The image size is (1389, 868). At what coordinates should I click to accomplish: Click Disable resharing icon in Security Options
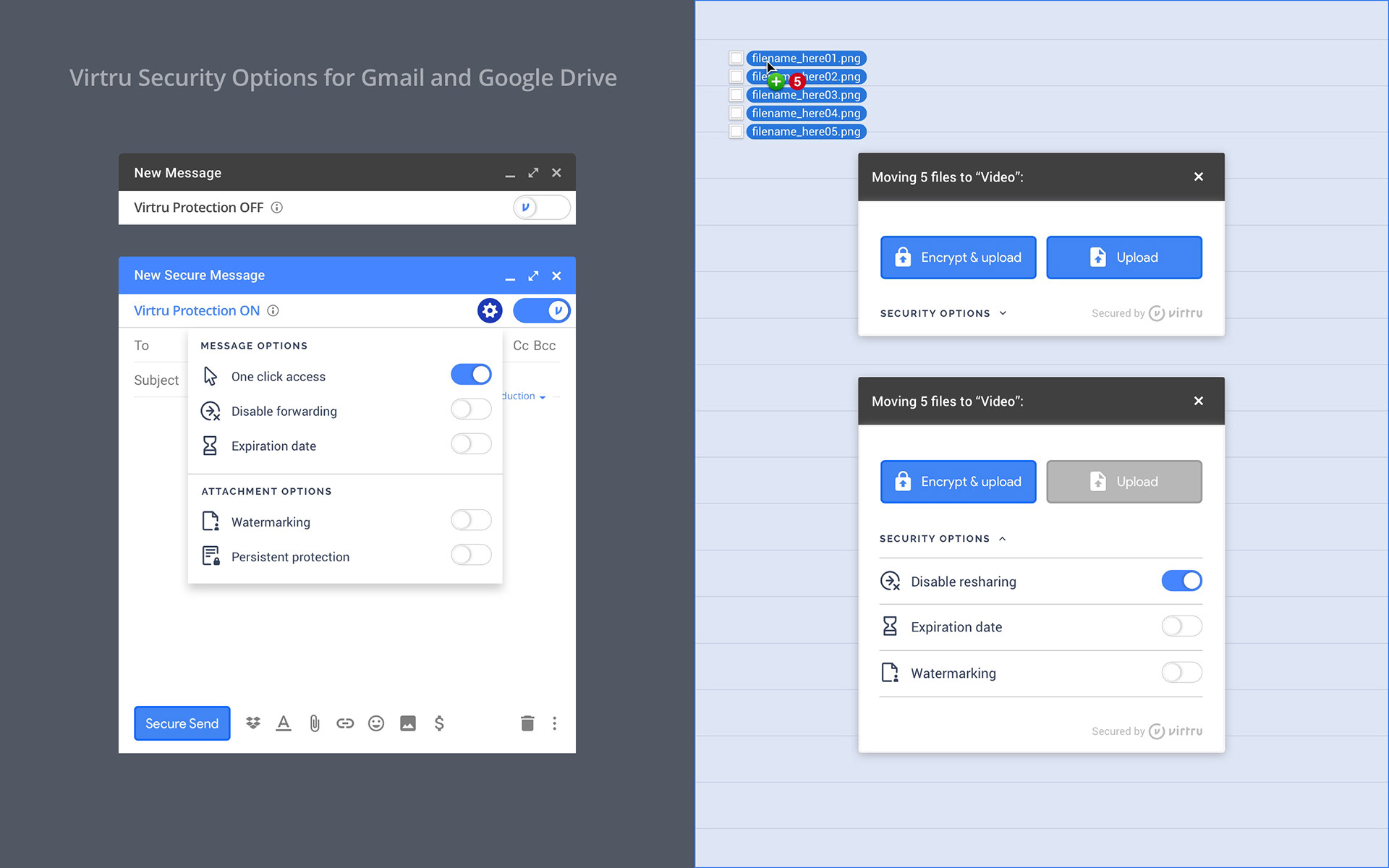coord(890,582)
